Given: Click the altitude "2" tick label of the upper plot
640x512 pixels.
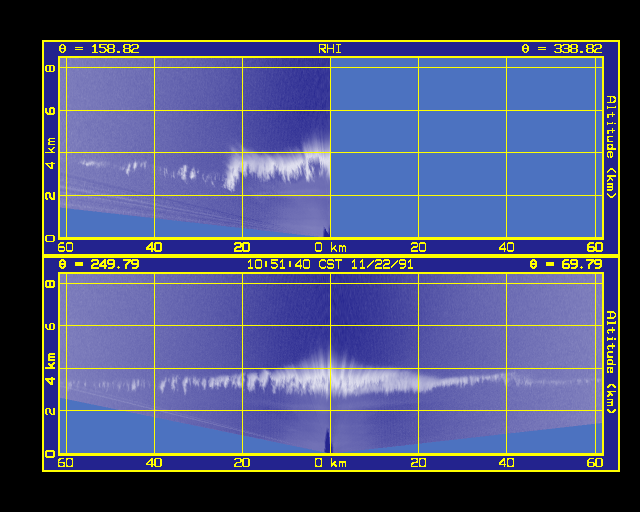Looking at the screenshot, I should (x=50, y=196).
